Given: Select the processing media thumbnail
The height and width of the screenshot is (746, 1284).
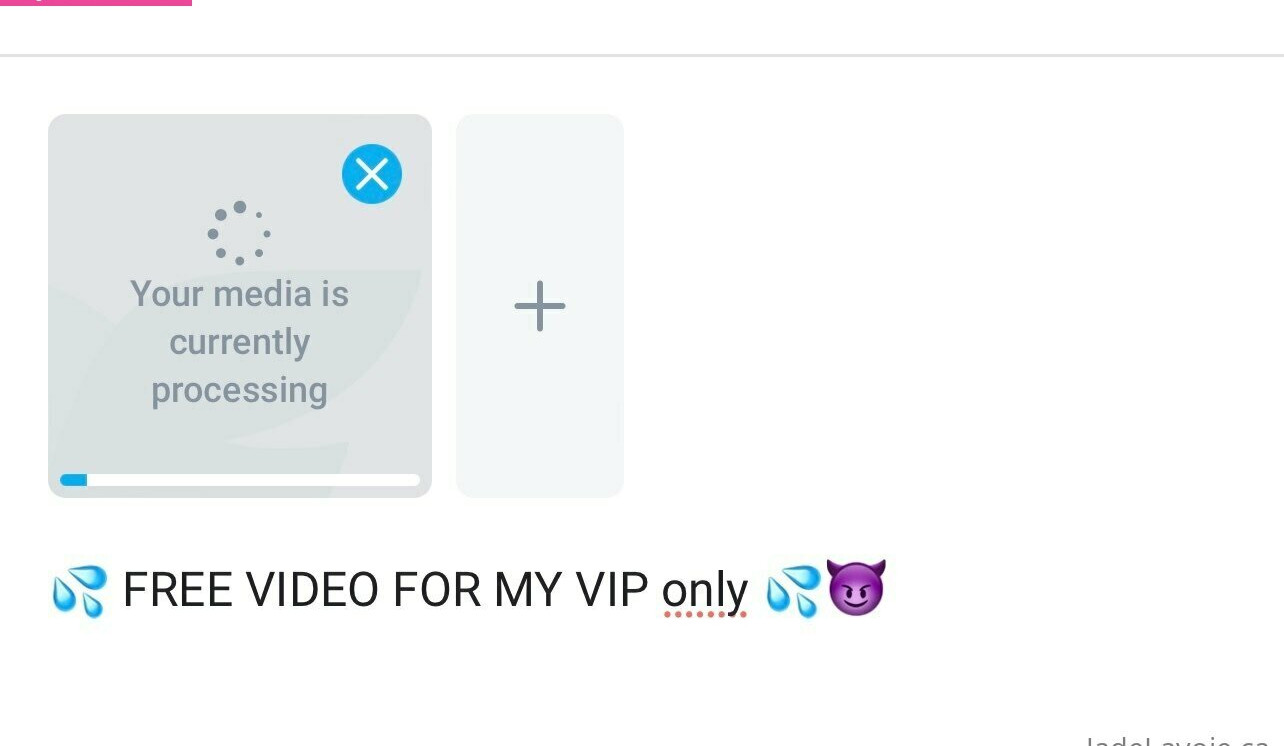Looking at the screenshot, I should (x=240, y=306).
